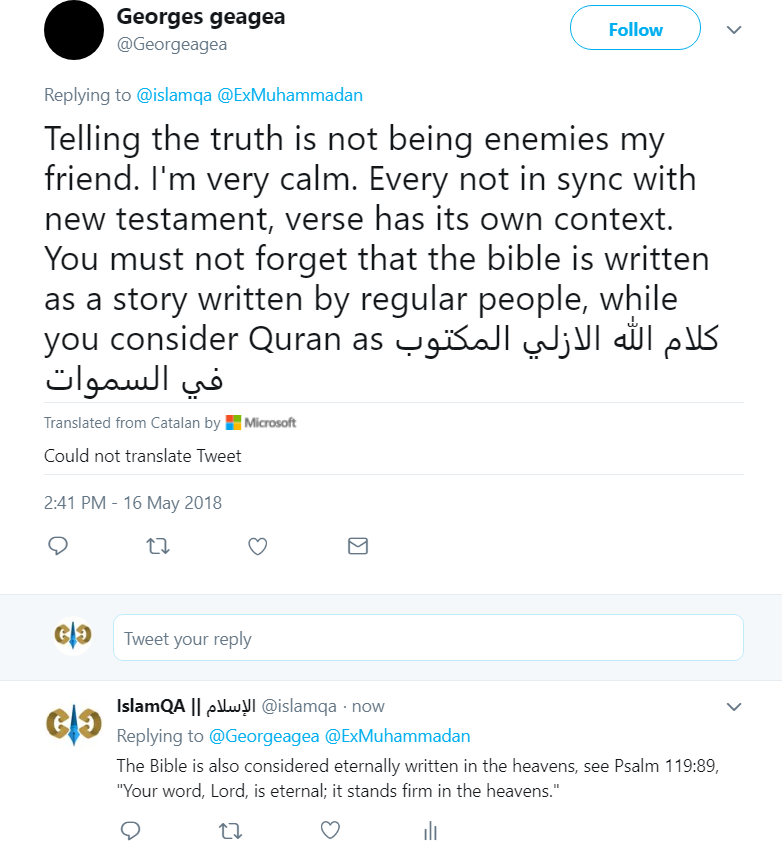
Task: Like the Georges geagea tweet
Action: 257,546
